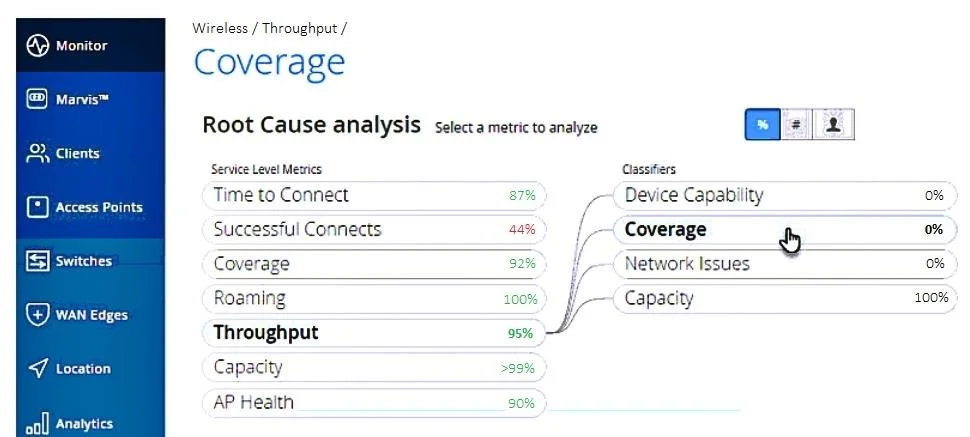Select the Location arrow icon

[x=38, y=368]
